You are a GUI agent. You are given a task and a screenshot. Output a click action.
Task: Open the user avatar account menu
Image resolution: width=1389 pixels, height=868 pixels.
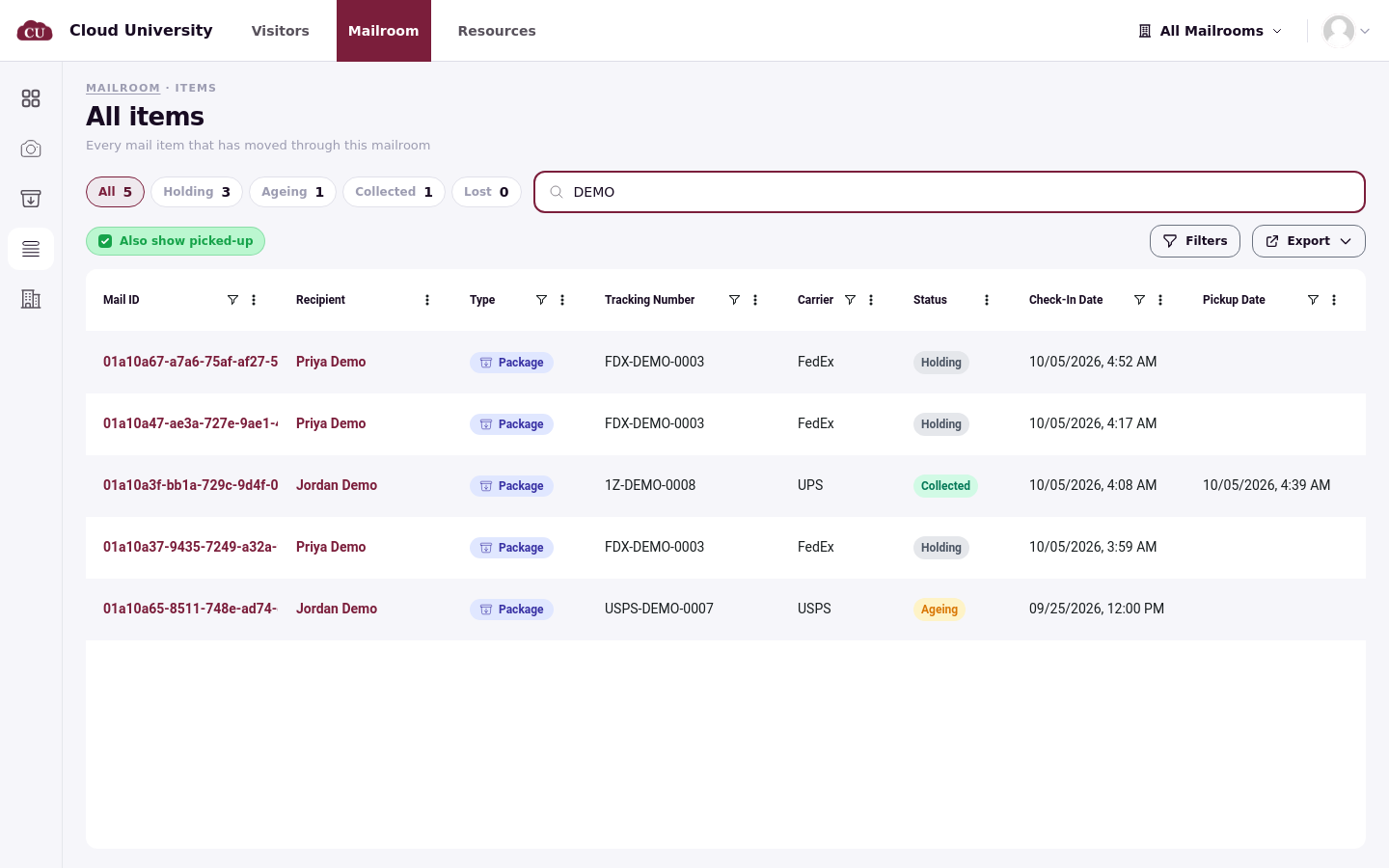pyautogui.click(x=1347, y=31)
